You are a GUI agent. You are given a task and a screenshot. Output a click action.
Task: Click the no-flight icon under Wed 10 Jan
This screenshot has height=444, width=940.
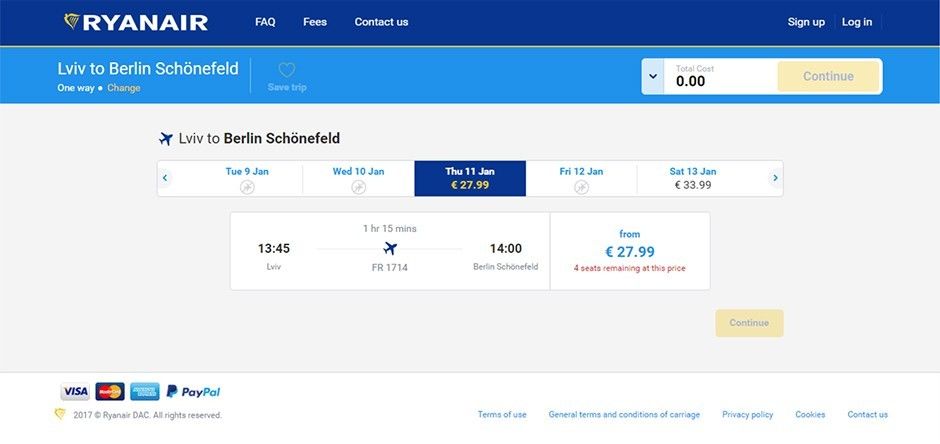pyautogui.click(x=358, y=188)
